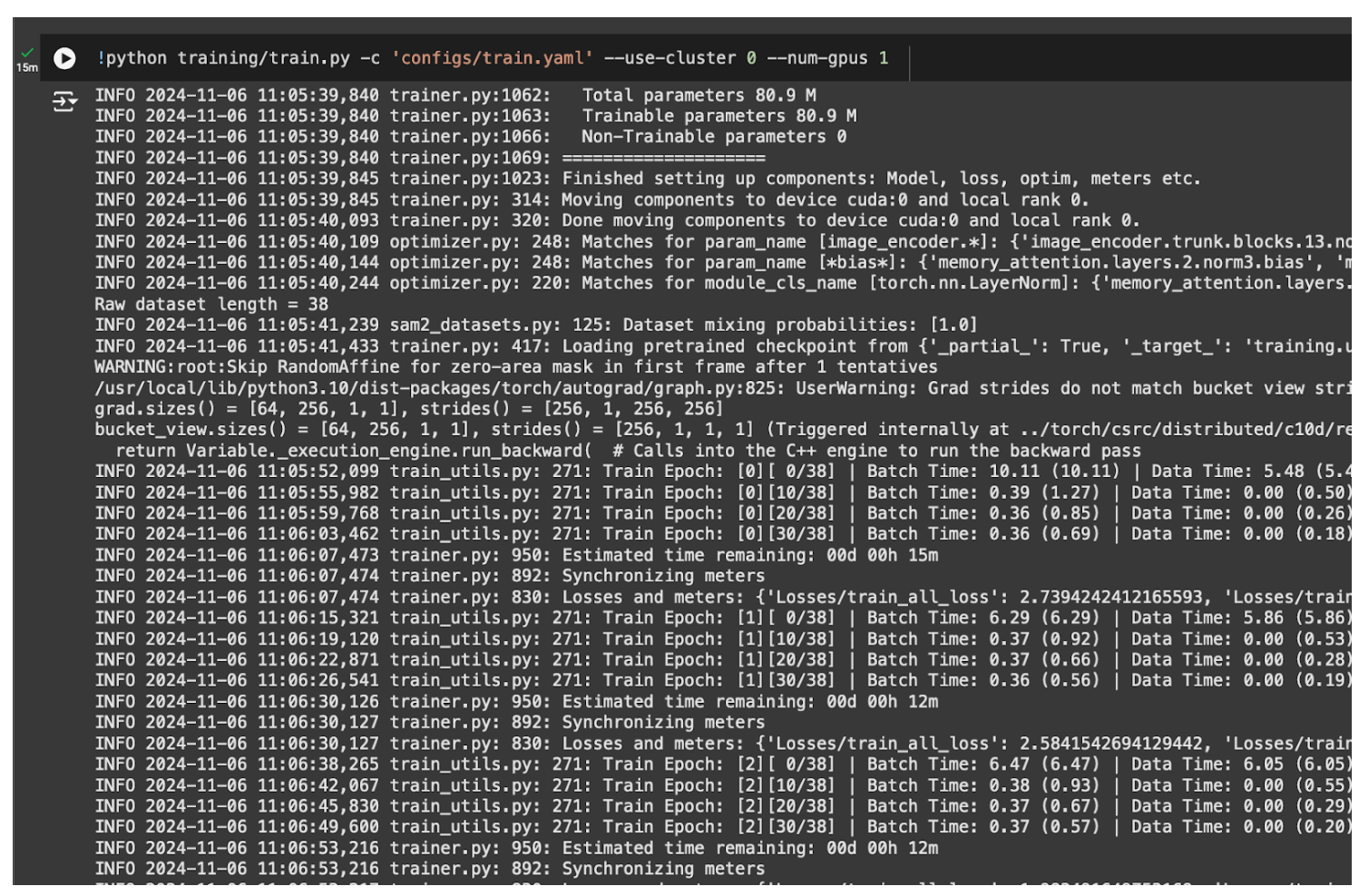Click the 'configs/train.yaml' string in code
Screen dimensions: 1359x896
coord(492,58)
